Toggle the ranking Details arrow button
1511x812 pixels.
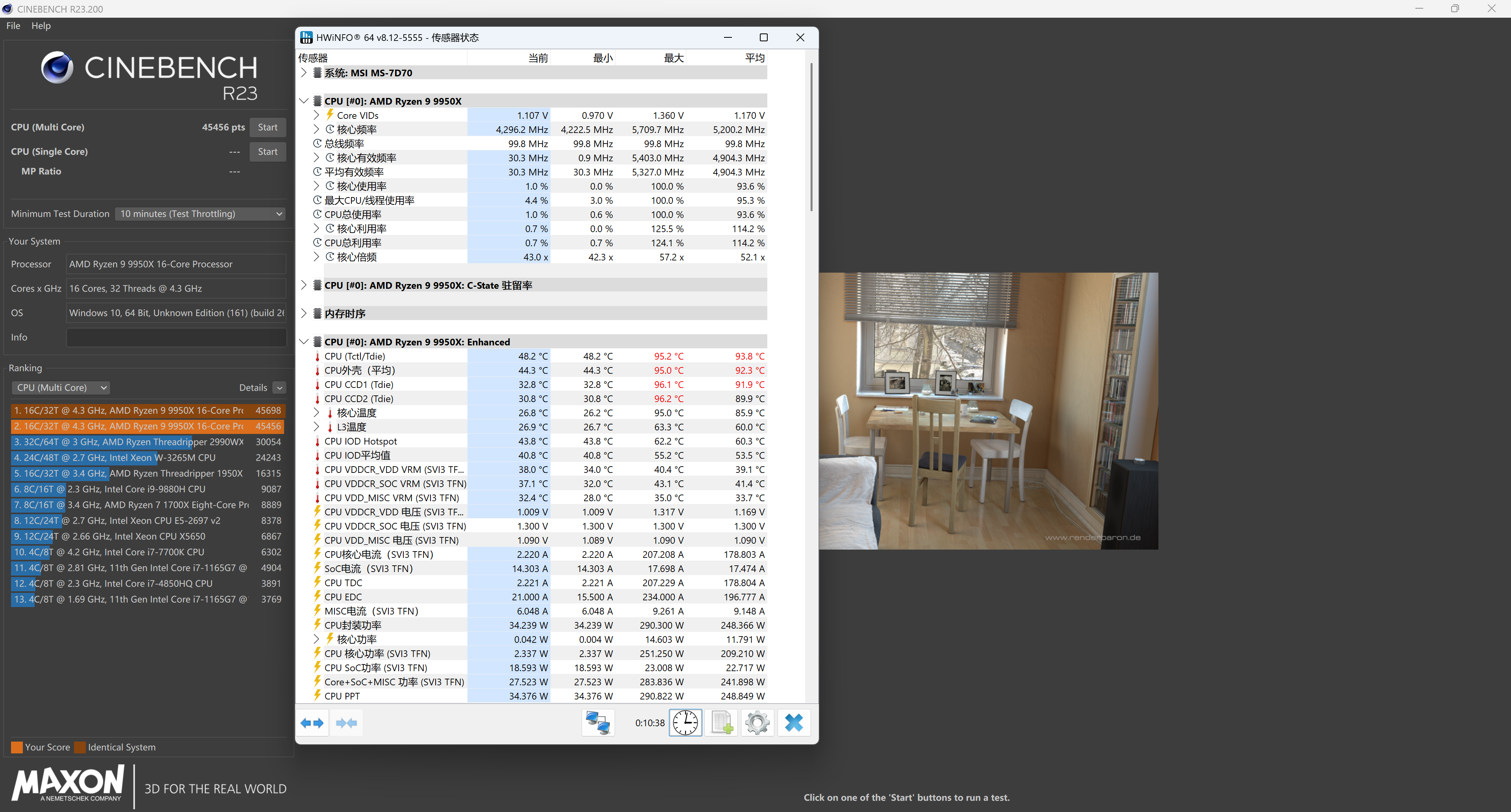pos(280,388)
